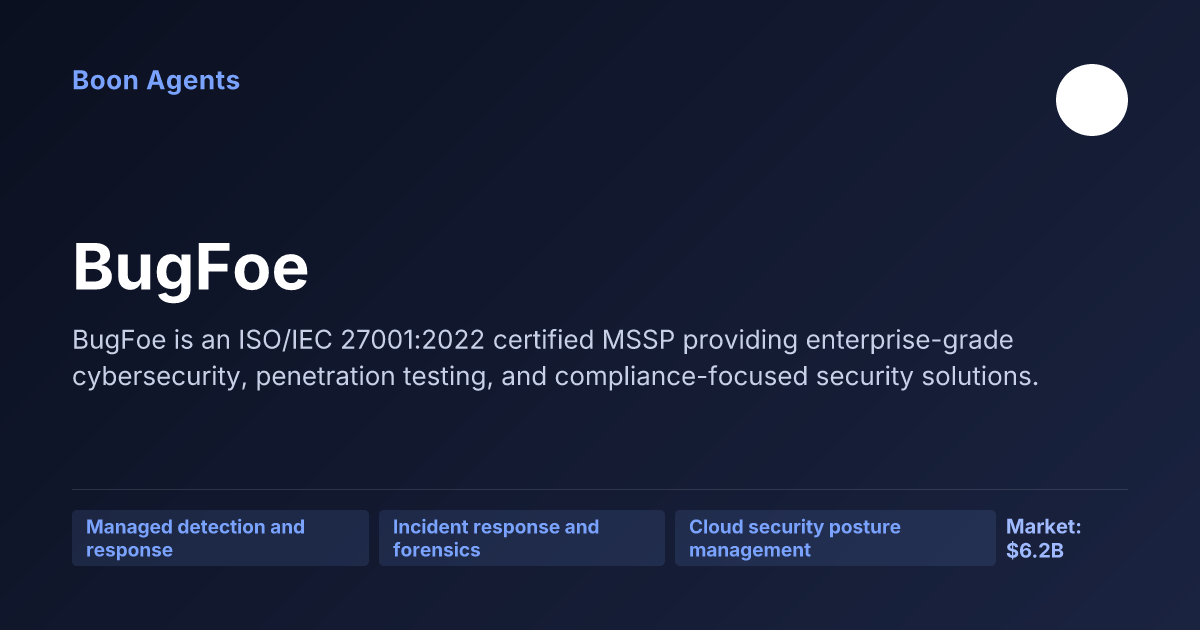Select the BugFoe title heading
The width and height of the screenshot is (1200, 630).
191,268
